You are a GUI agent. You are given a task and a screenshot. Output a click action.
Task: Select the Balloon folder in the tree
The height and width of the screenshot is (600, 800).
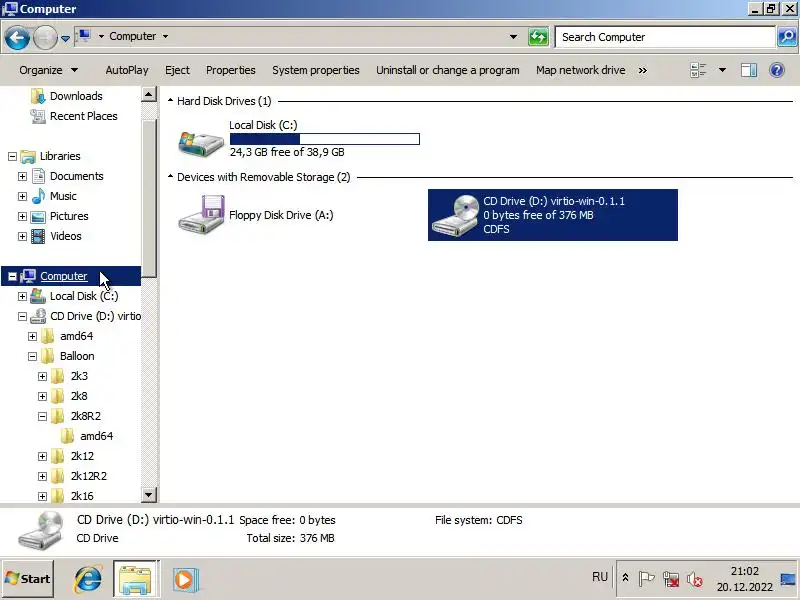pos(77,356)
